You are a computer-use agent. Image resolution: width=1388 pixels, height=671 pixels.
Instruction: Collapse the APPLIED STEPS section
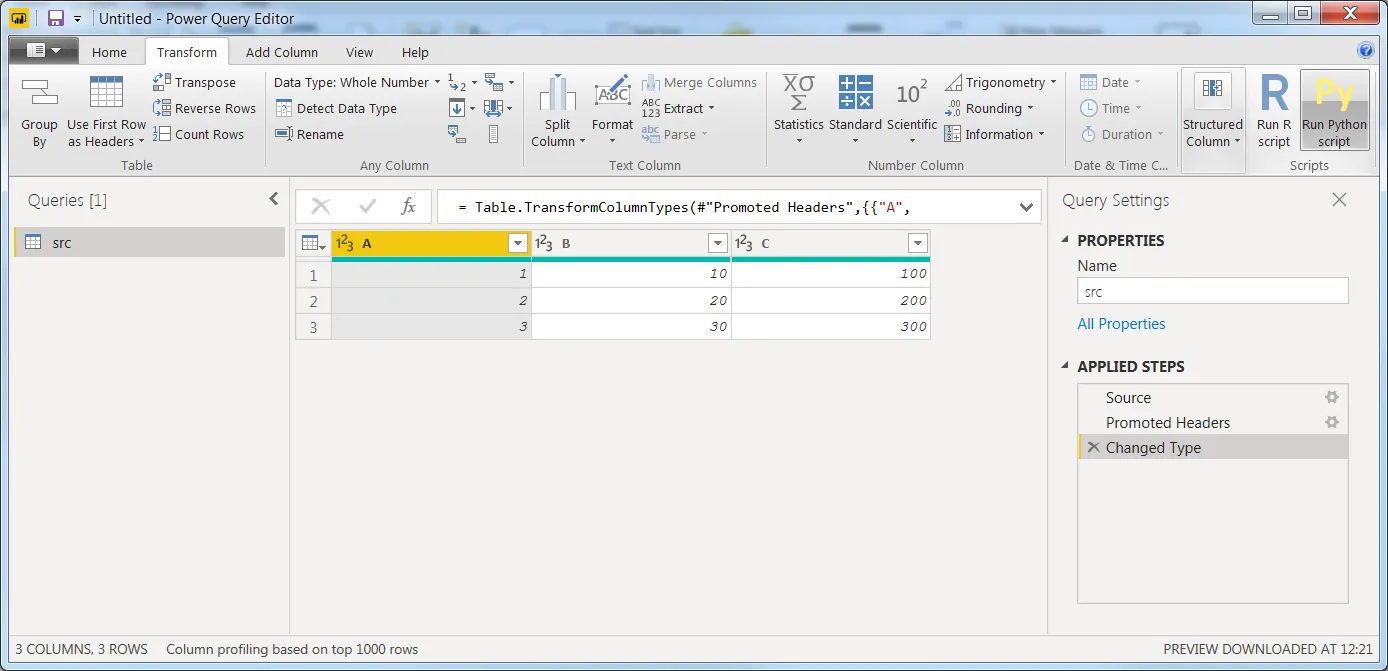click(1067, 366)
